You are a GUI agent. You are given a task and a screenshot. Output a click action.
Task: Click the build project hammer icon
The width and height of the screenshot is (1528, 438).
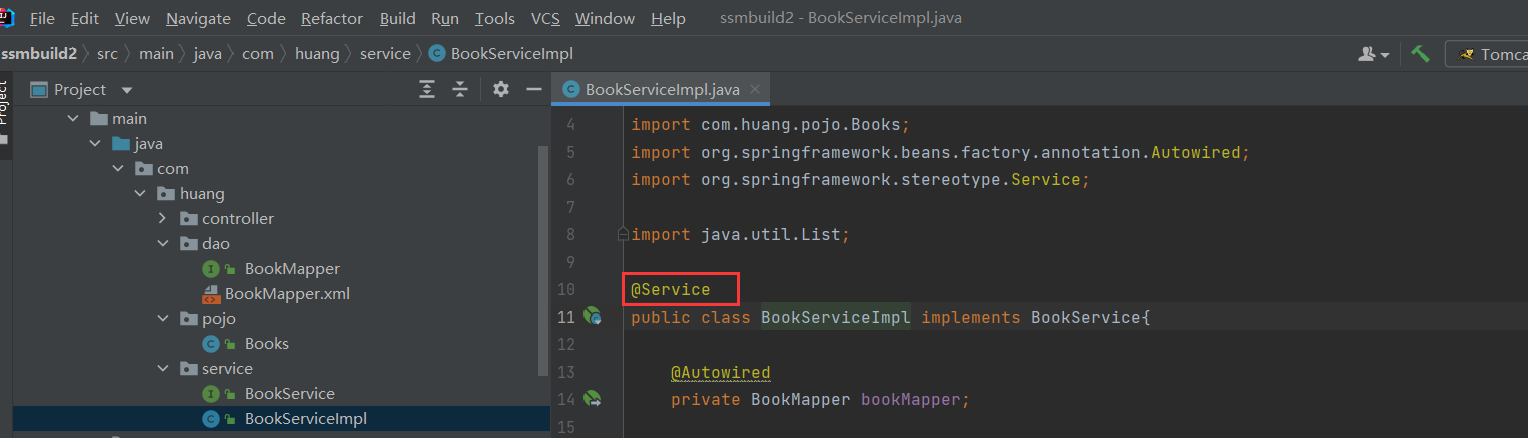[x=1420, y=54]
